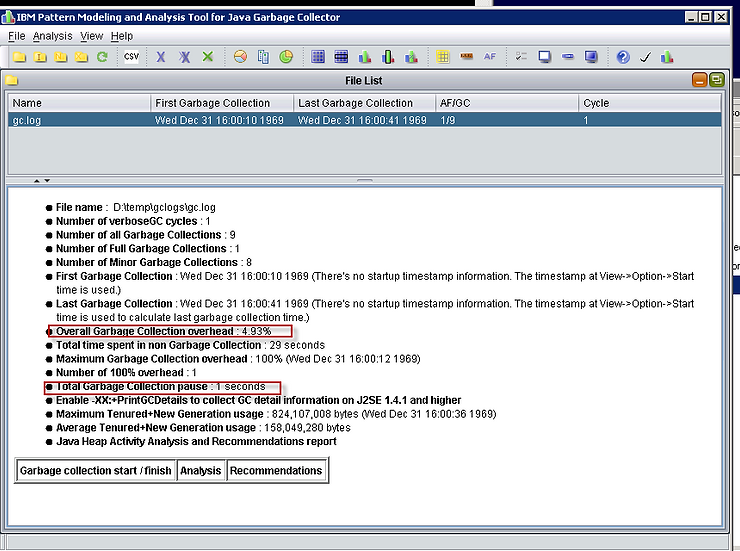Open the Analysis menu
The width and height of the screenshot is (740, 551).
click(52, 36)
